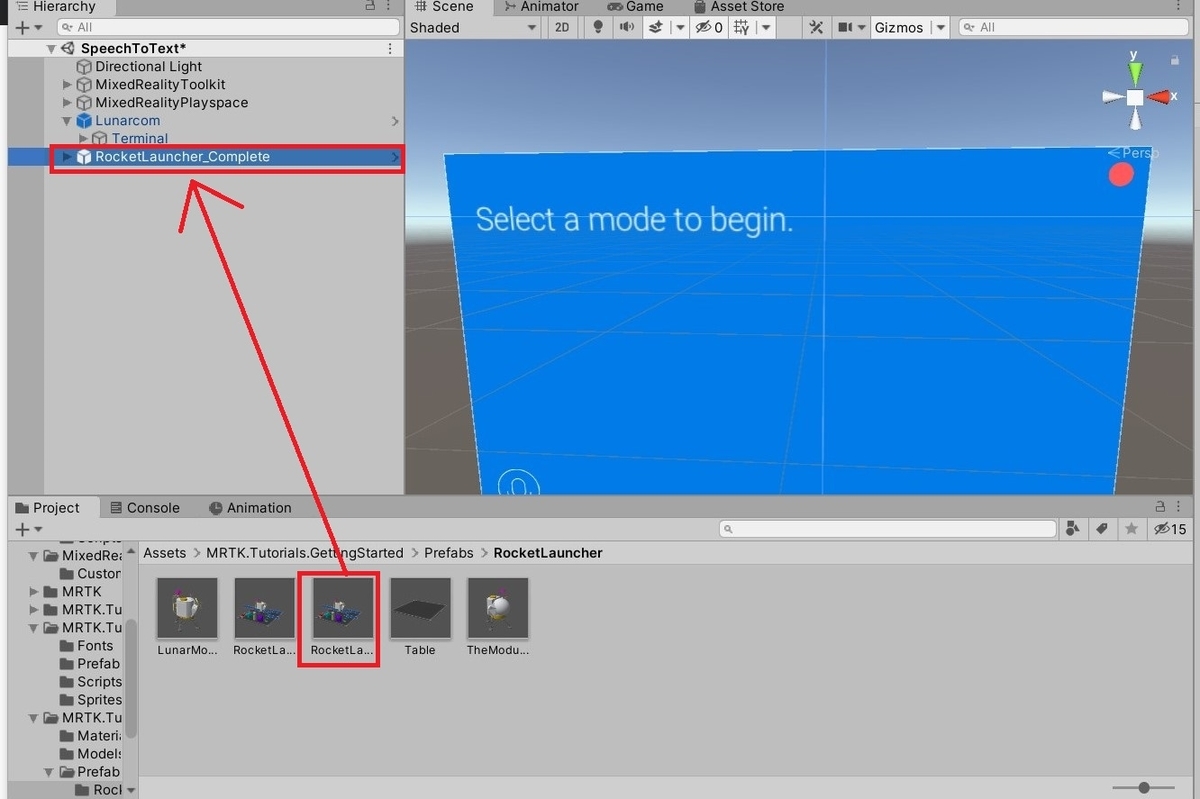Click Search by Label tag icon

pos(1102,528)
